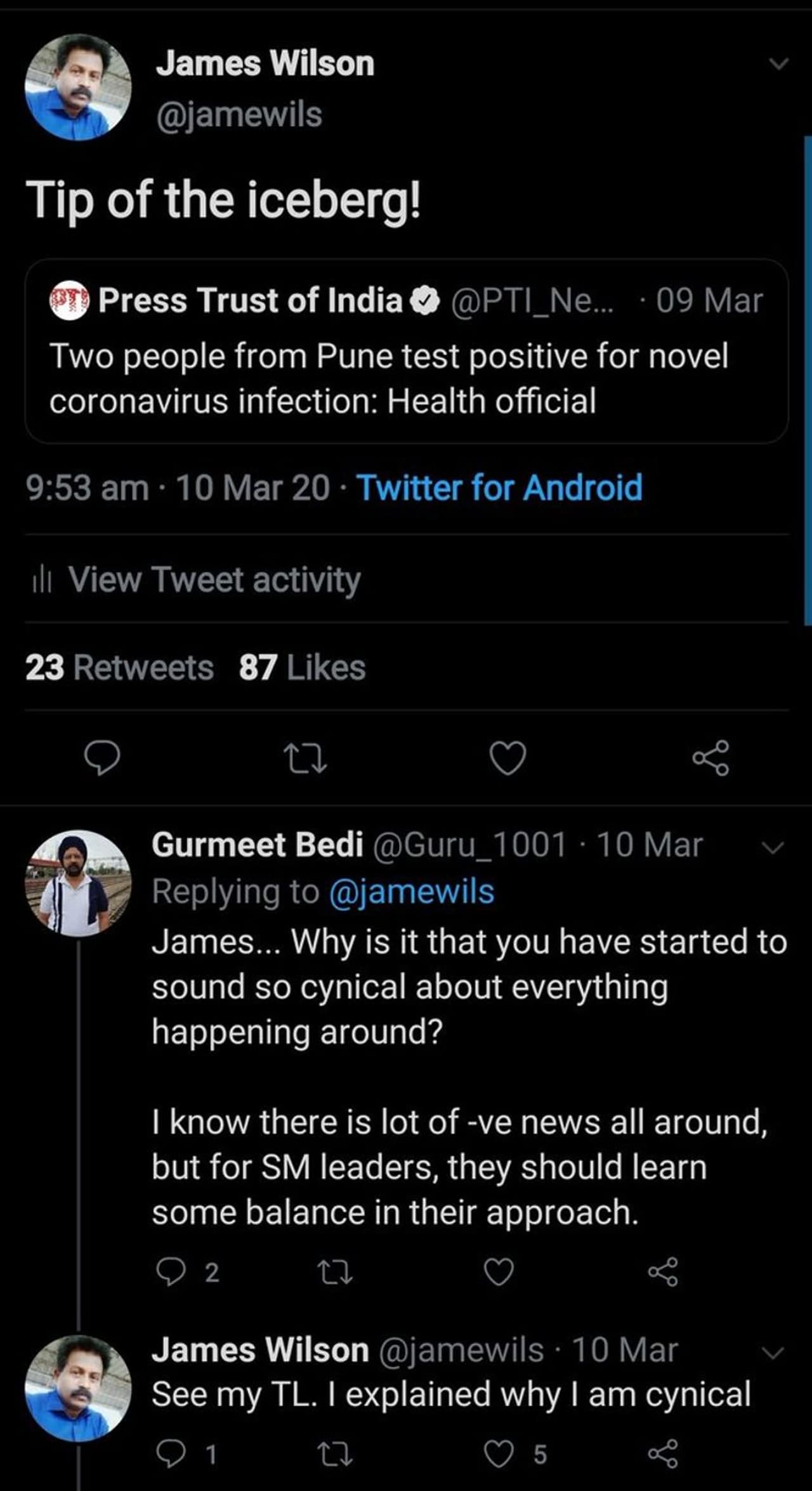This screenshot has height=1491, width=812.
Task: Retweet the 'See my TL' reply
Action: [x=336, y=1454]
